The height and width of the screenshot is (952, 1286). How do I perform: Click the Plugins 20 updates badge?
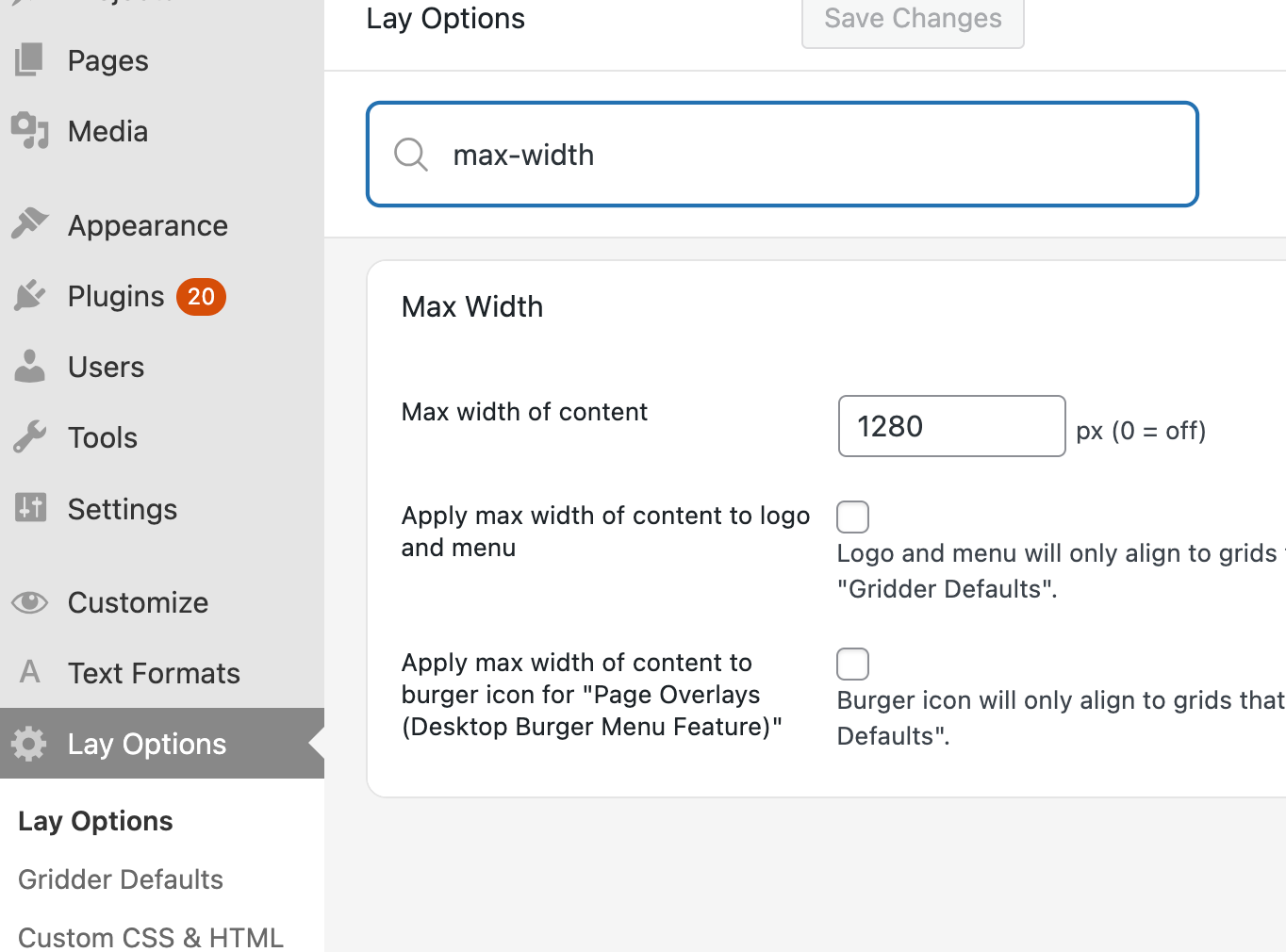tap(201, 297)
